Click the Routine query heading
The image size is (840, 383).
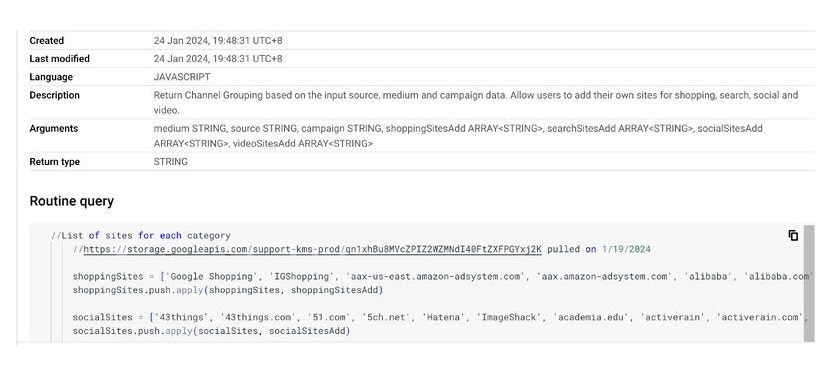[72, 201]
